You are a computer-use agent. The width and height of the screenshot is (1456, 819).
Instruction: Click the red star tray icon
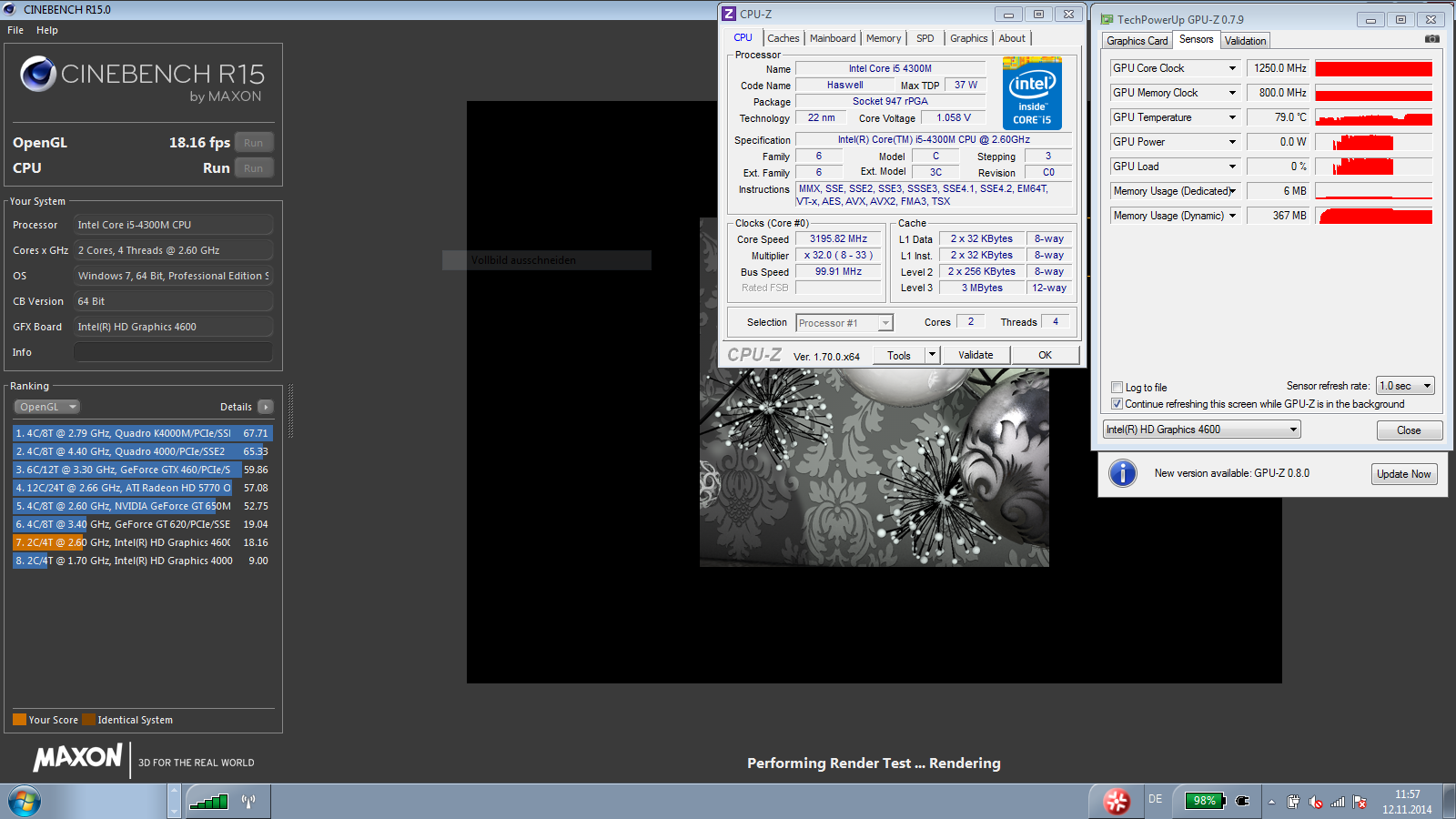coord(1117,801)
